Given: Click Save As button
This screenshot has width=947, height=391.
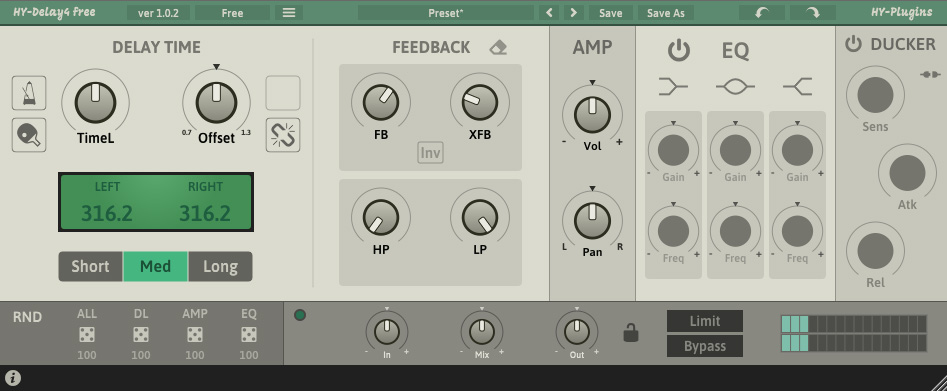Looking at the screenshot, I should [666, 13].
